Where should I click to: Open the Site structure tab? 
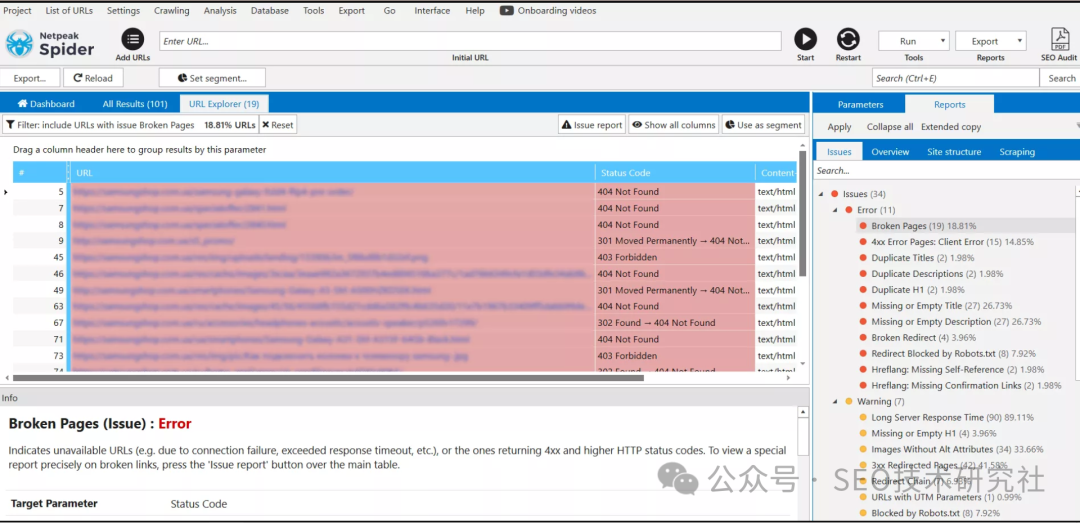[954, 152]
